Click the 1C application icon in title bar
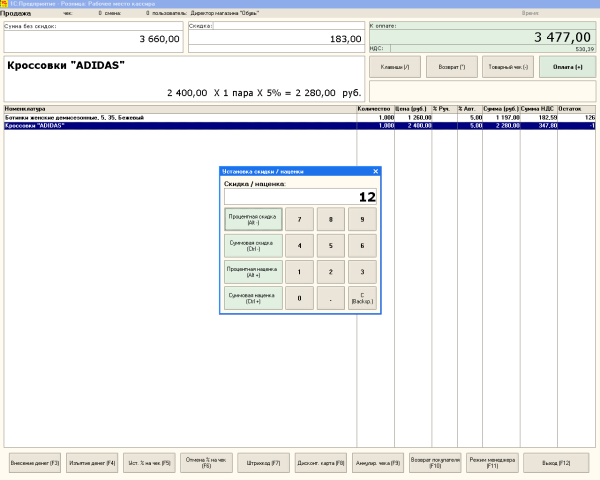600x480 pixels. [x=3, y=3]
